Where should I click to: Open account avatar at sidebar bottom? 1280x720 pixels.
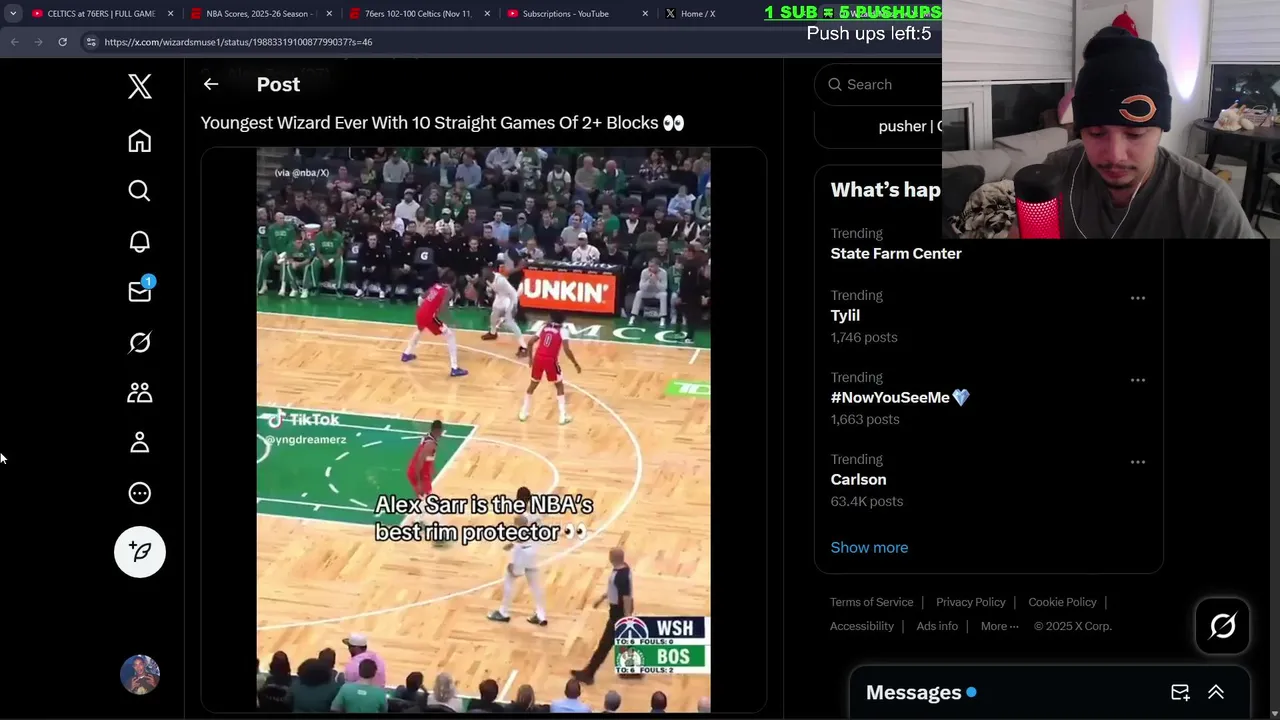click(x=140, y=675)
